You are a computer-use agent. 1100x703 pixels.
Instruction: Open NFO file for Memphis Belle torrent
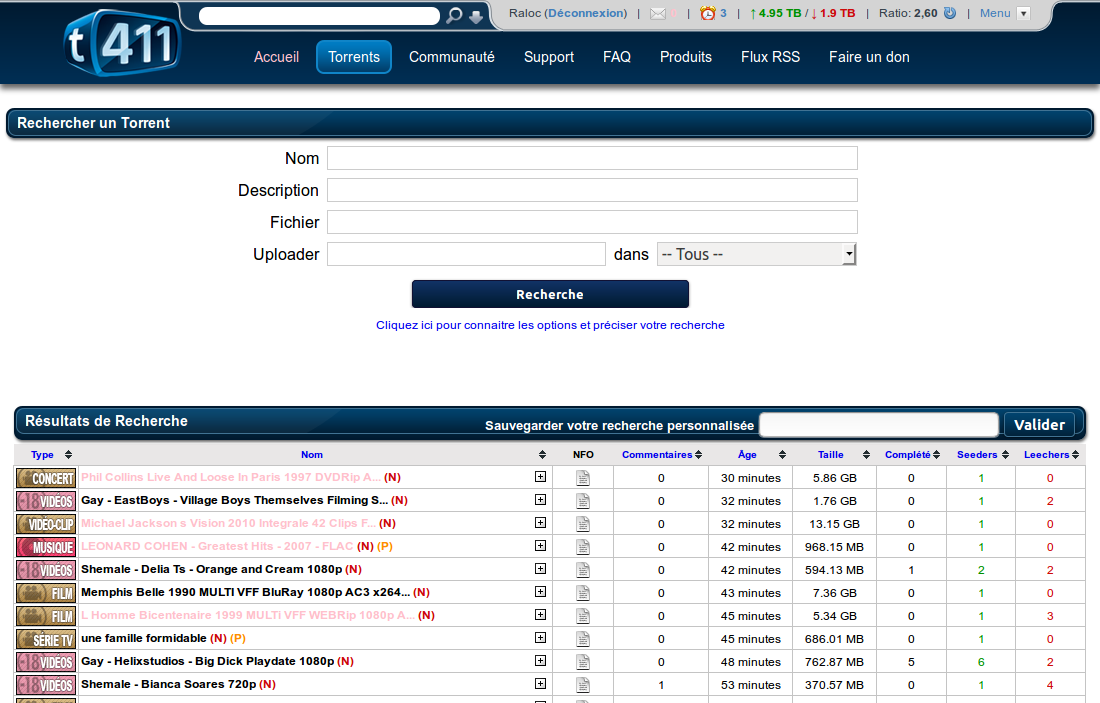(583, 594)
